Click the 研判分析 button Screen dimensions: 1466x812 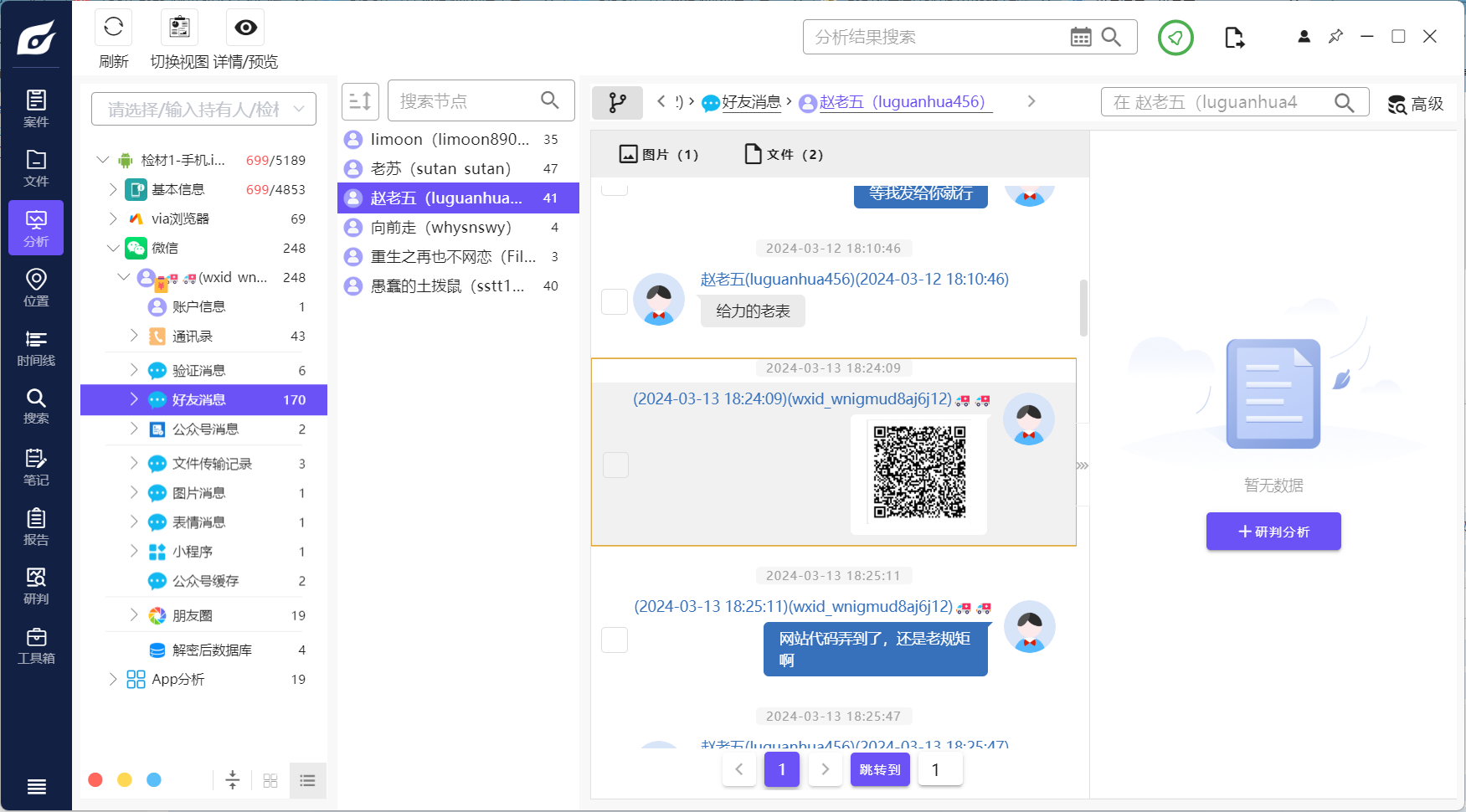(1273, 532)
